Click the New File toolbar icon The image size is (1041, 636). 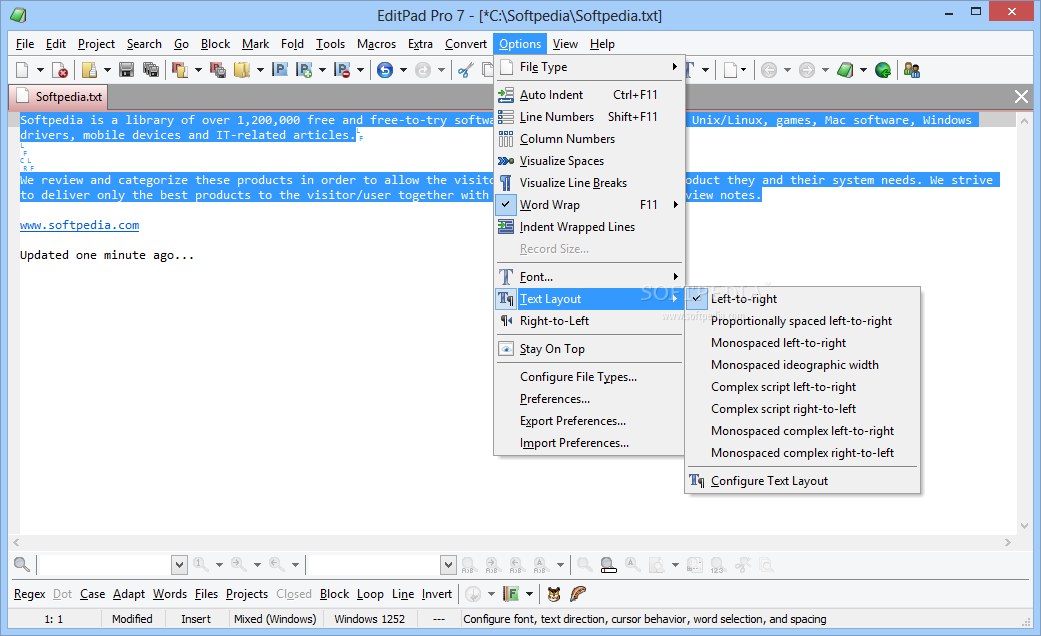pos(22,70)
